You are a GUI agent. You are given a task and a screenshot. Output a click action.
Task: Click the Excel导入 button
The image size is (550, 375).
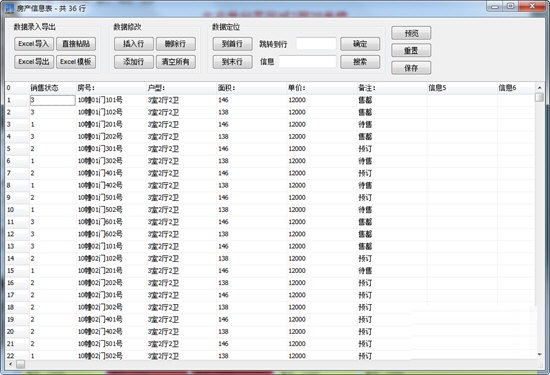(34, 44)
